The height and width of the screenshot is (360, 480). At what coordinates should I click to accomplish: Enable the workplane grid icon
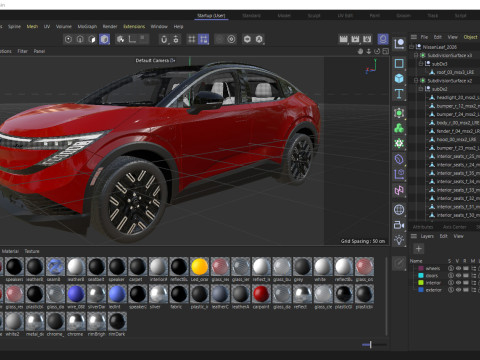[192, 39]
